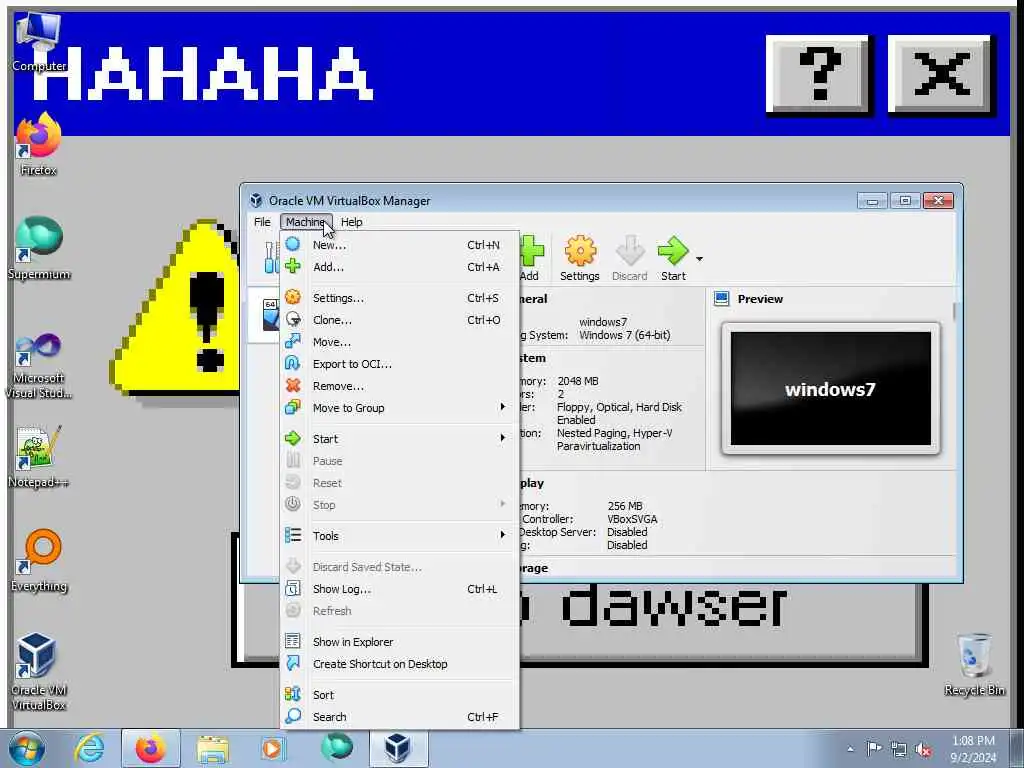Switch to VirtualBox taskbar button
1024x768 pixels.
[398, 748]
